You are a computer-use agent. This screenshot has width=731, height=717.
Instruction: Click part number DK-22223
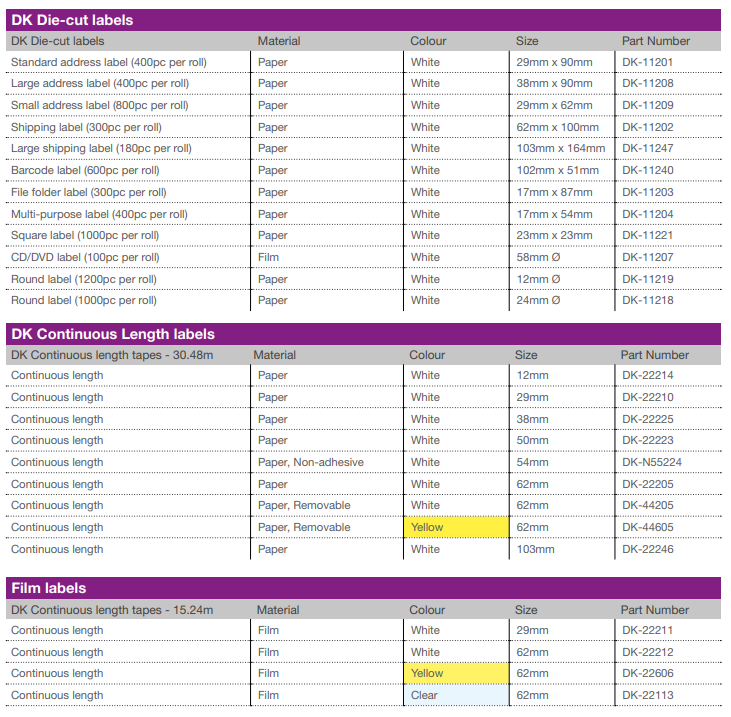[648, 440]
